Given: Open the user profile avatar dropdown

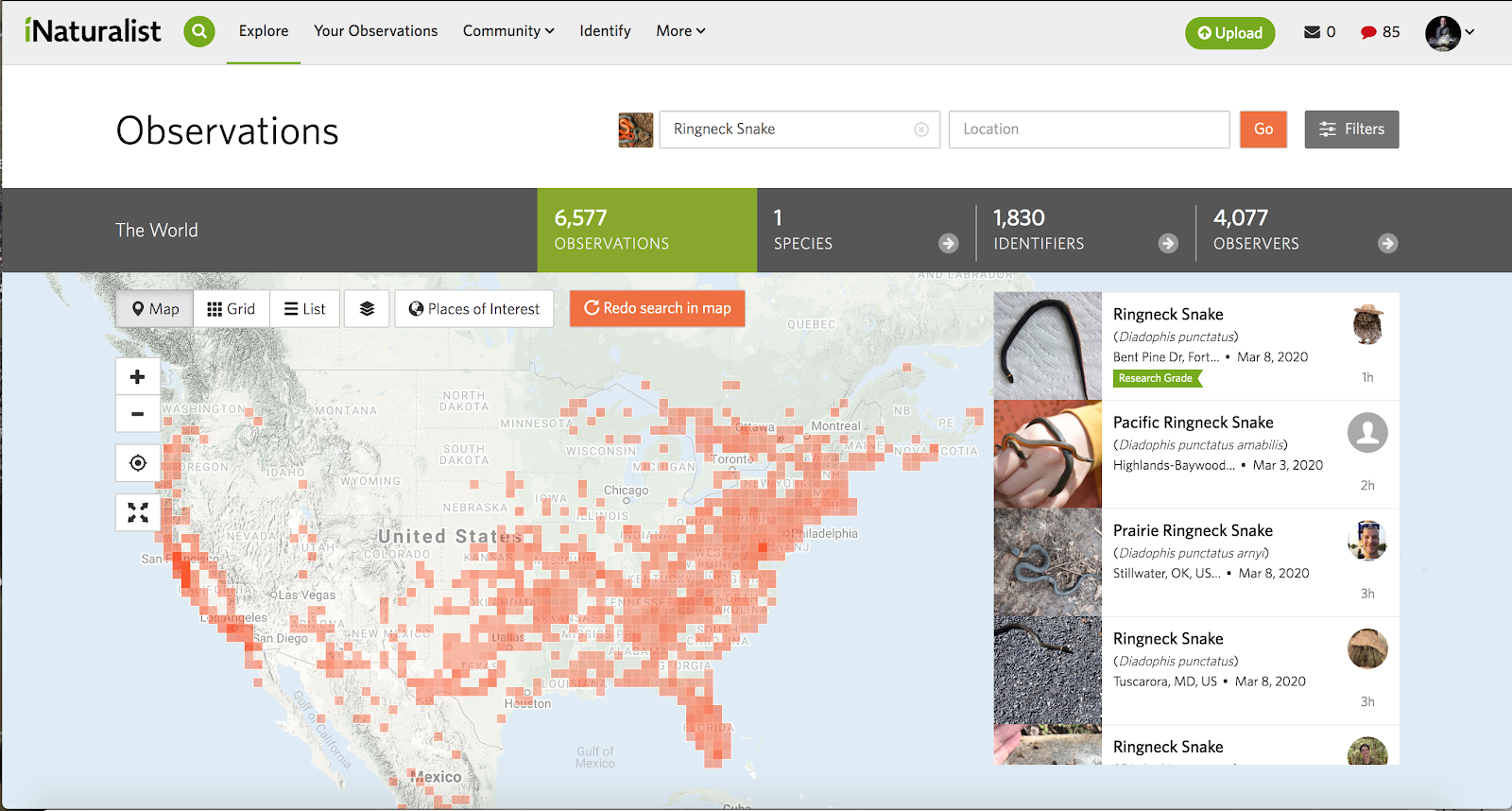Looking at the screenshot, I should [x=1450, y=33].
